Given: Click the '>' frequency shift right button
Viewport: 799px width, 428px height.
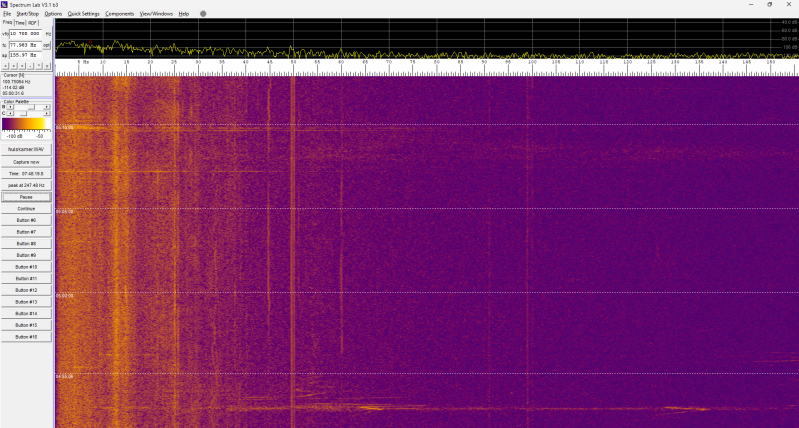Looking at the screenshot, I should (x=13, y=66).
